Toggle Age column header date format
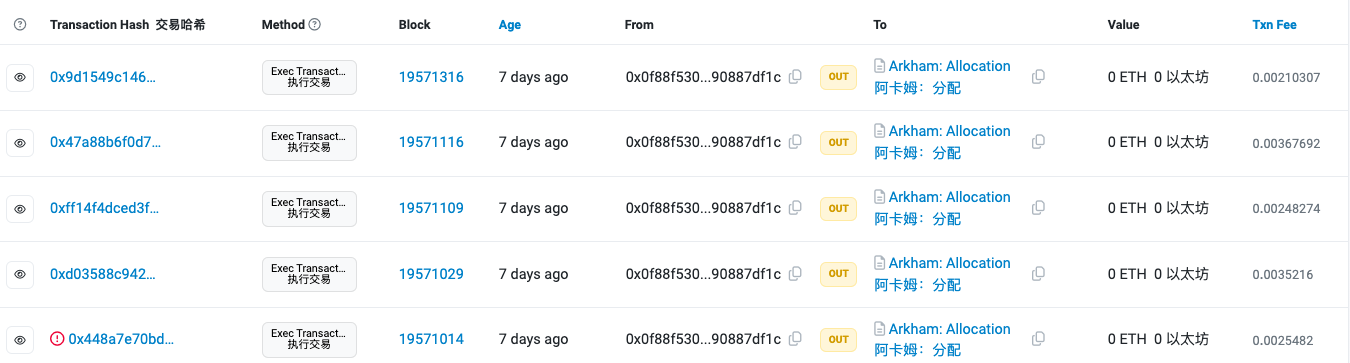The width and height of the screenshot is (1350, 363). tap(510, 24)
